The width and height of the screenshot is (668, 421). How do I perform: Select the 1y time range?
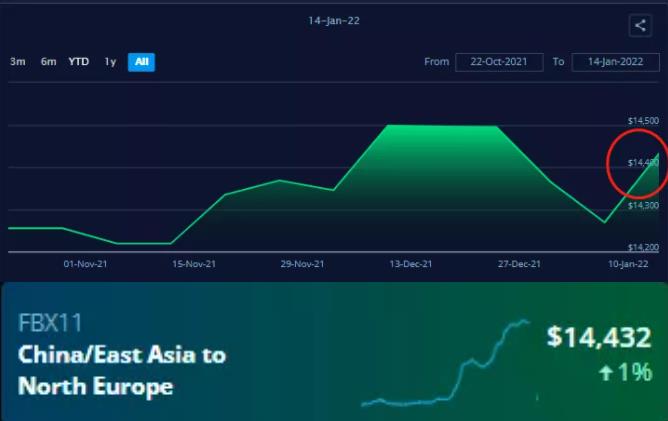(110, 62)
